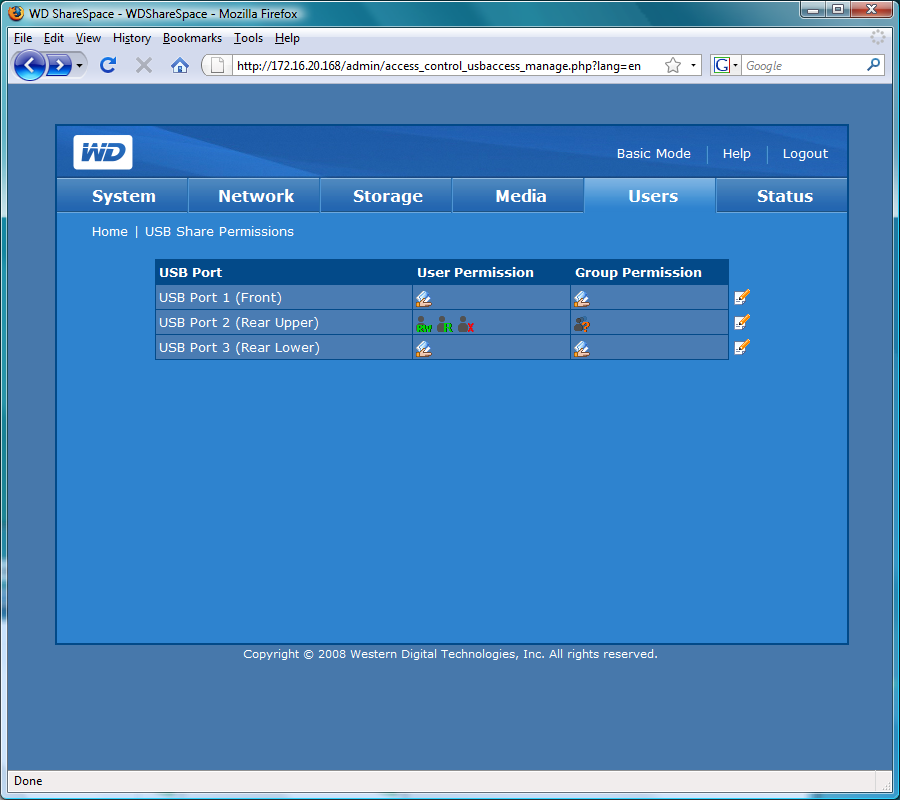
Task: Open the File menu
Action: pyautogui.click(x=23, y=38)
